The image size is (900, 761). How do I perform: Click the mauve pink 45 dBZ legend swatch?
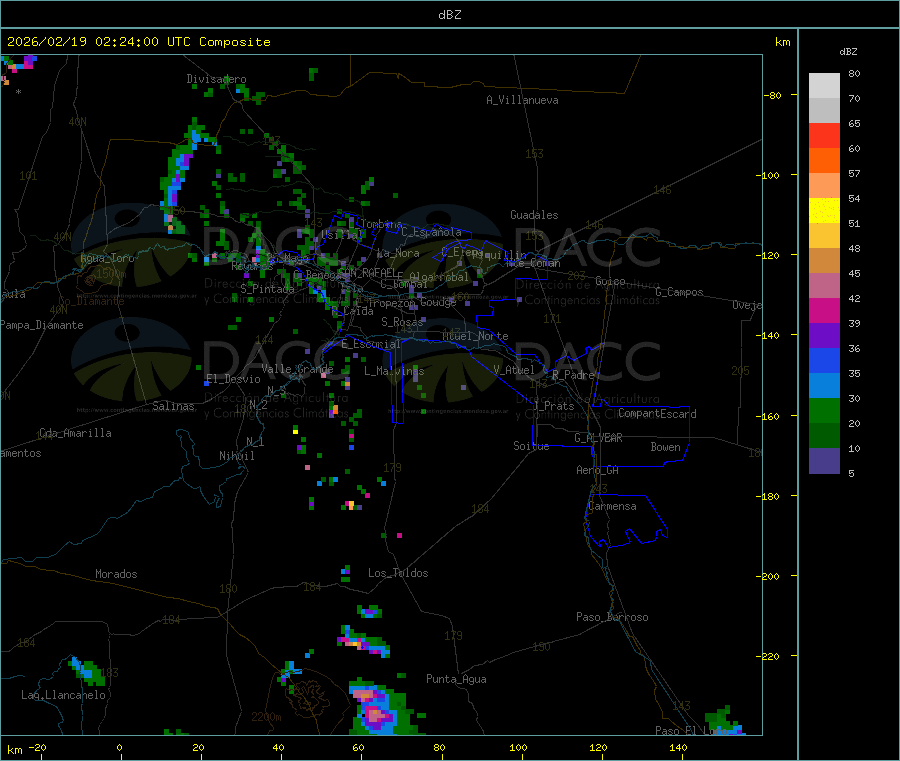tap(824, 285)
